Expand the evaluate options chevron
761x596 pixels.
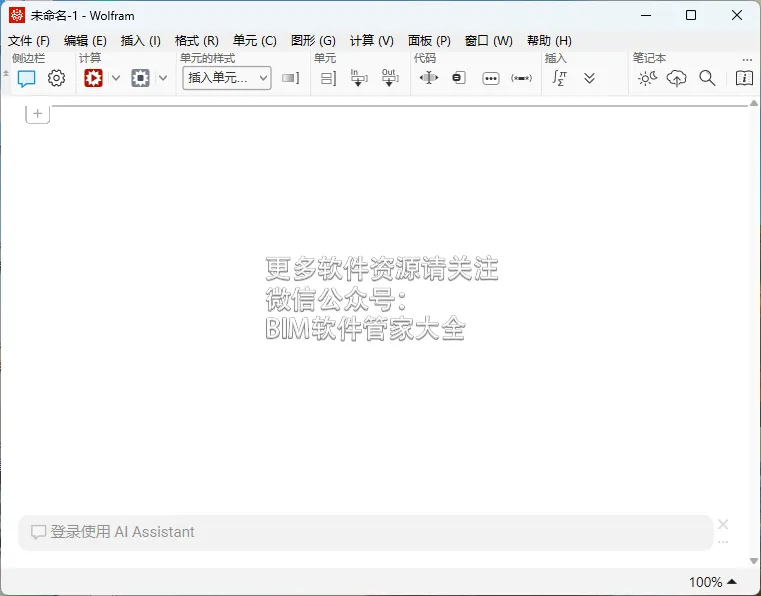116,78
